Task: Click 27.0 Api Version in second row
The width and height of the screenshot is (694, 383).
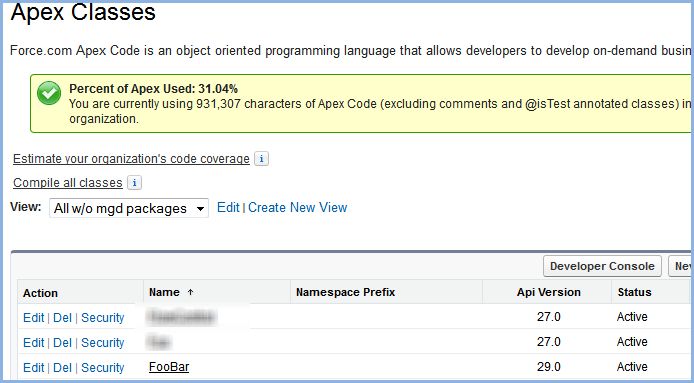Action: (548, 342)
